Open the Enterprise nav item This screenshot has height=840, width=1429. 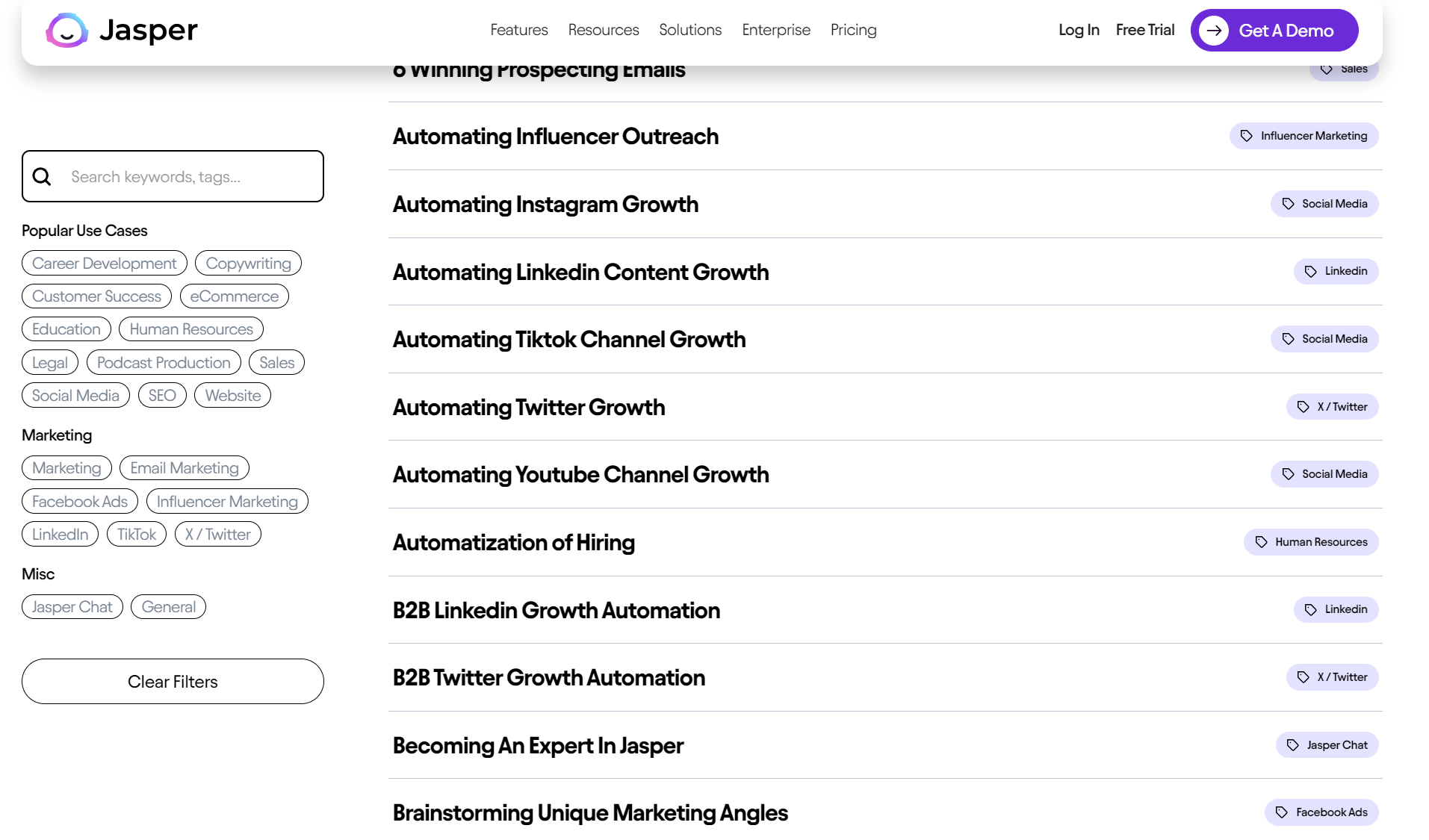point(775,30)
